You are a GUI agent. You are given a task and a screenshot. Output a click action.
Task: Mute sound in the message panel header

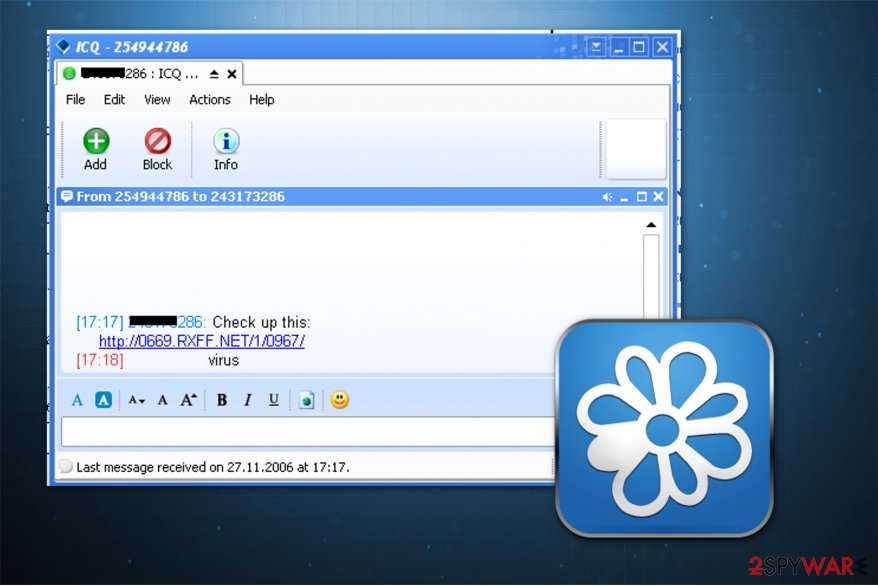point(607,197)
